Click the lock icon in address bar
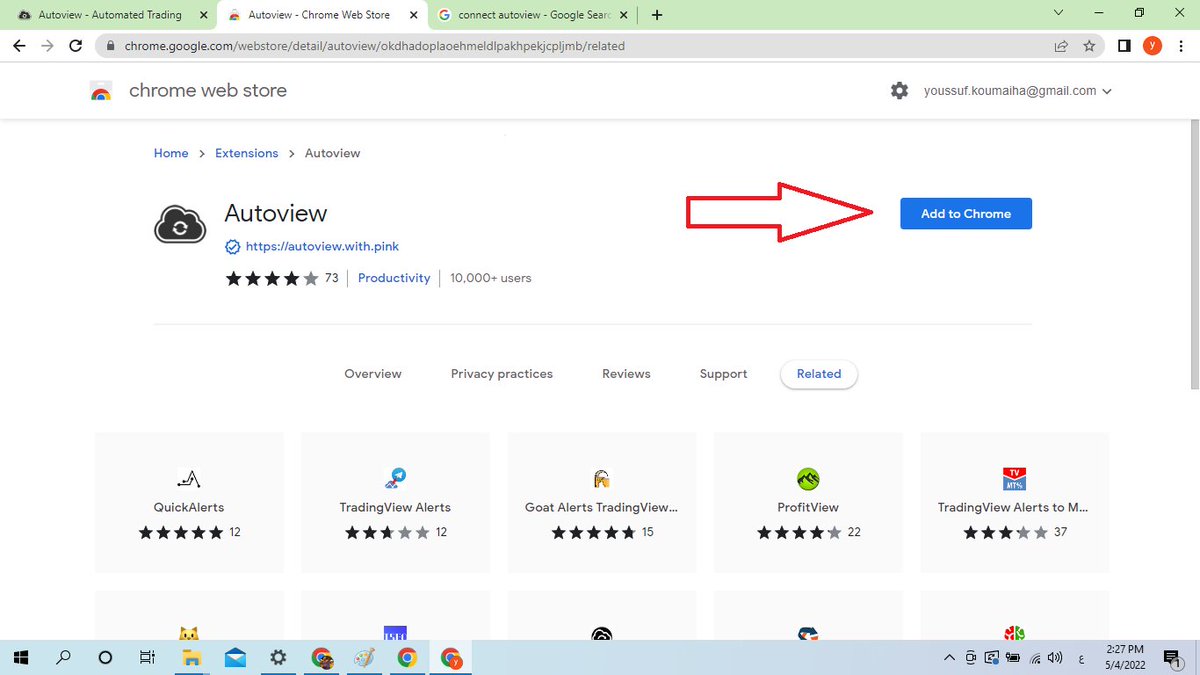1200x675 pixels. (x=110, y=46)
